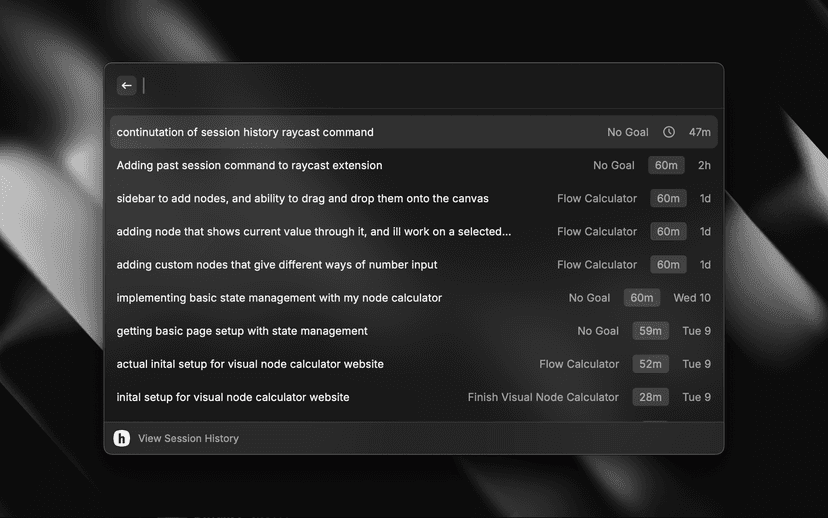Click the 59m duration tag
Screen dimensions: 828x518
651,331
